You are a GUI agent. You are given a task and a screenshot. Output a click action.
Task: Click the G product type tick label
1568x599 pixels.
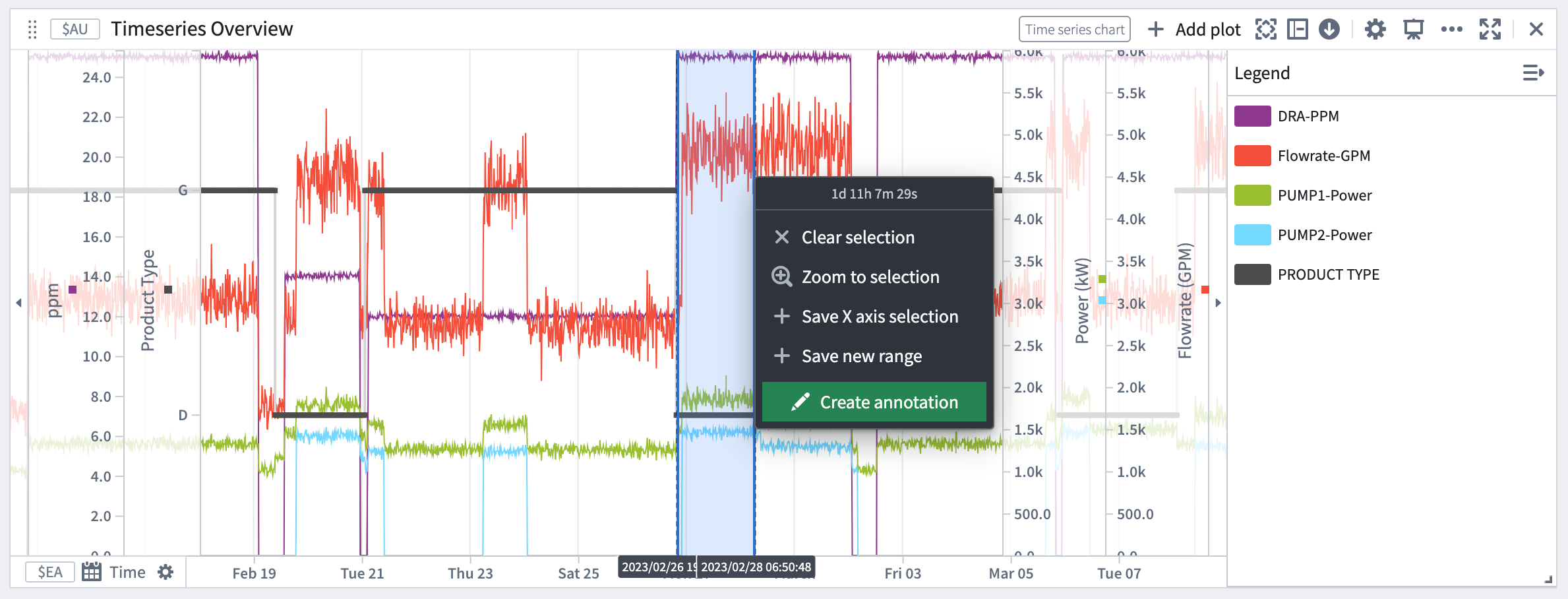pos(183,191)
